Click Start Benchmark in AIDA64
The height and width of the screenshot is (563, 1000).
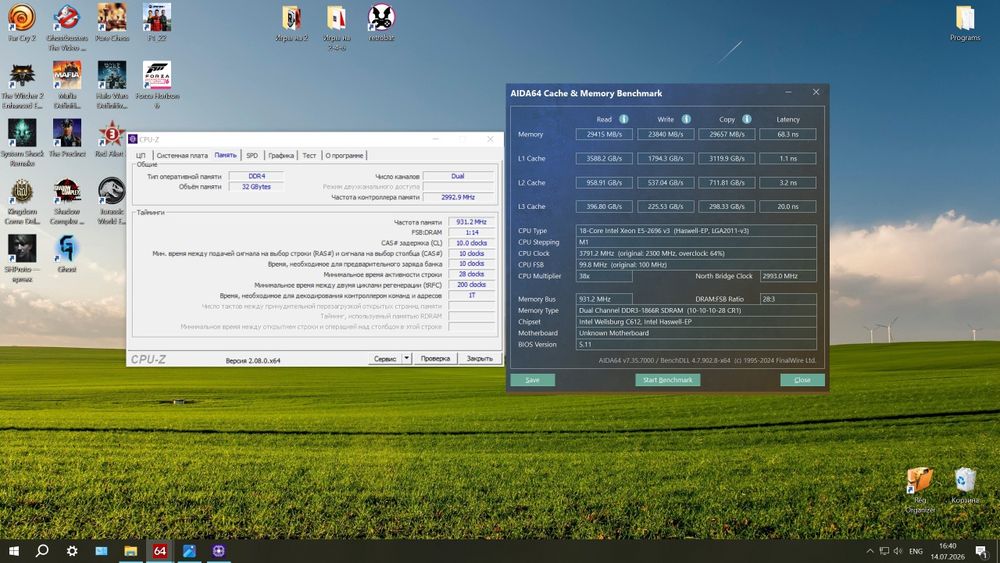[x=668, y=380]
